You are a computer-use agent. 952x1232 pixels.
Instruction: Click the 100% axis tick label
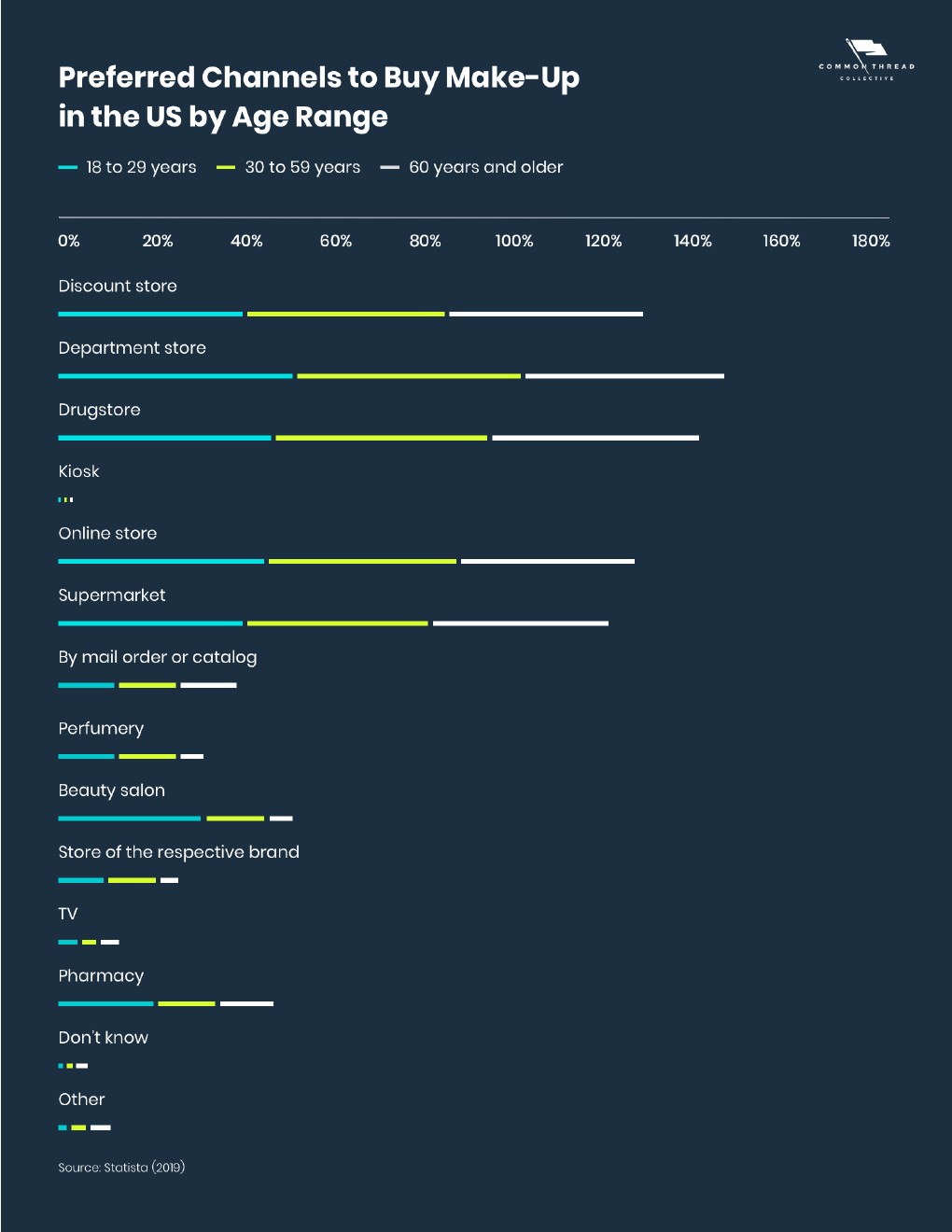click(514, 241)
